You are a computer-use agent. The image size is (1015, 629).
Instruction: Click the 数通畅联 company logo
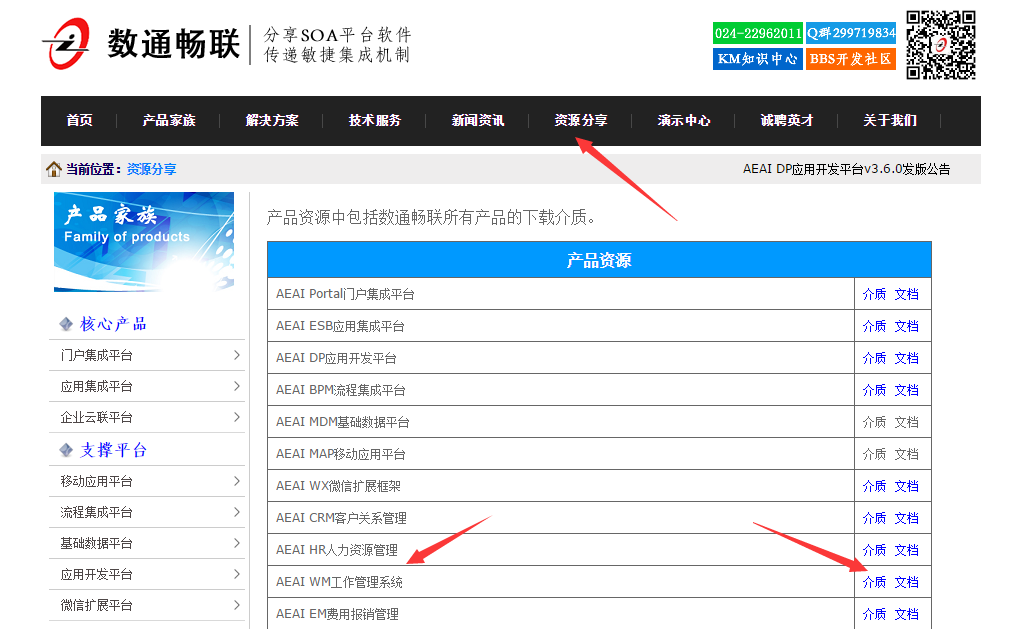click(x=140, y=44)
